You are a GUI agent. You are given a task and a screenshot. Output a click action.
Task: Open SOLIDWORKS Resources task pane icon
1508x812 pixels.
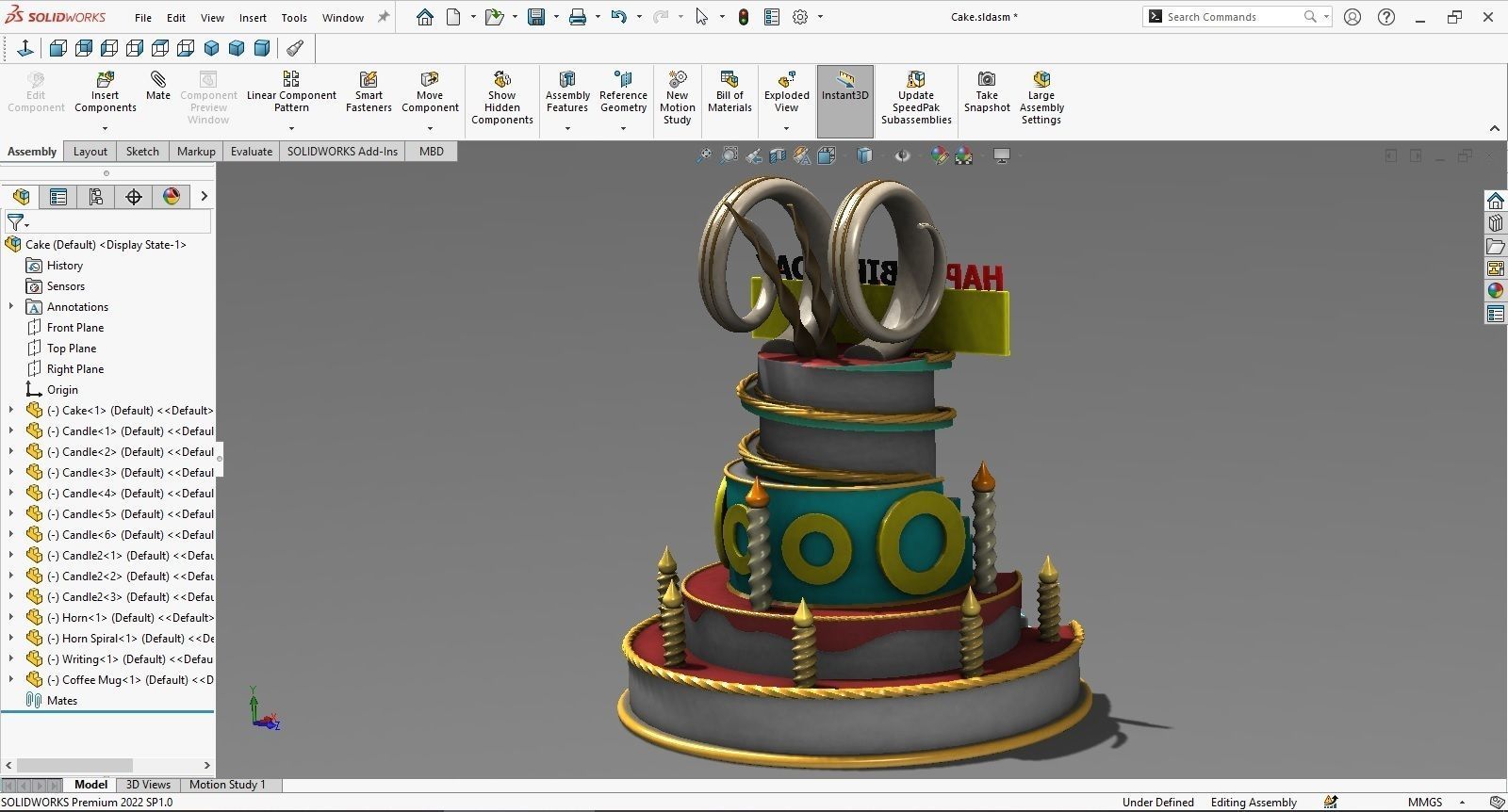pos(1496,201)
